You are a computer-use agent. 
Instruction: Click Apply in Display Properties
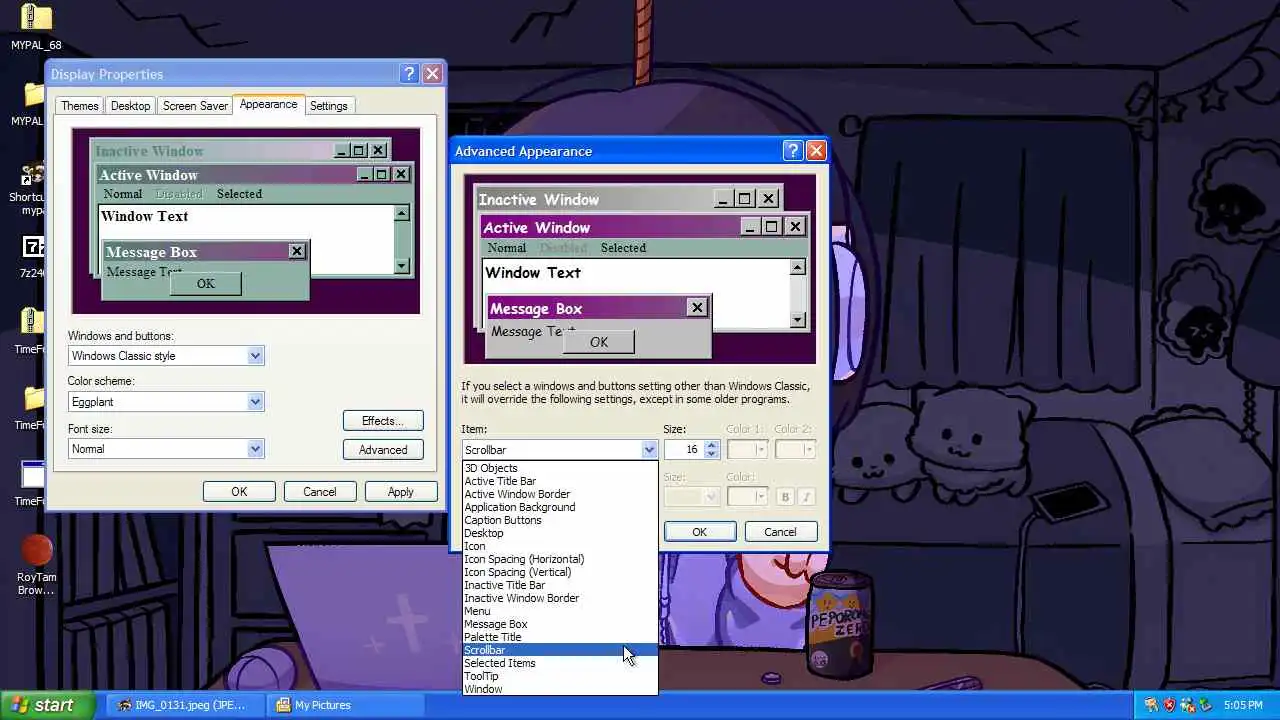pyautogui.click(x=400, y=492)
